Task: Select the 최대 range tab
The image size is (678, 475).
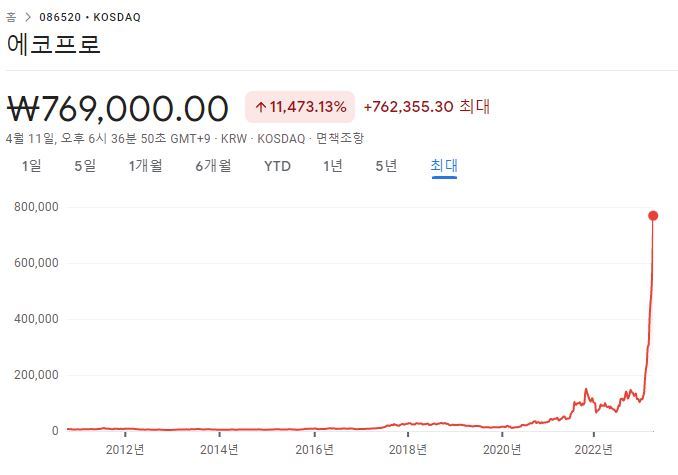Action: pyautogui.click(x=444, y=166)
